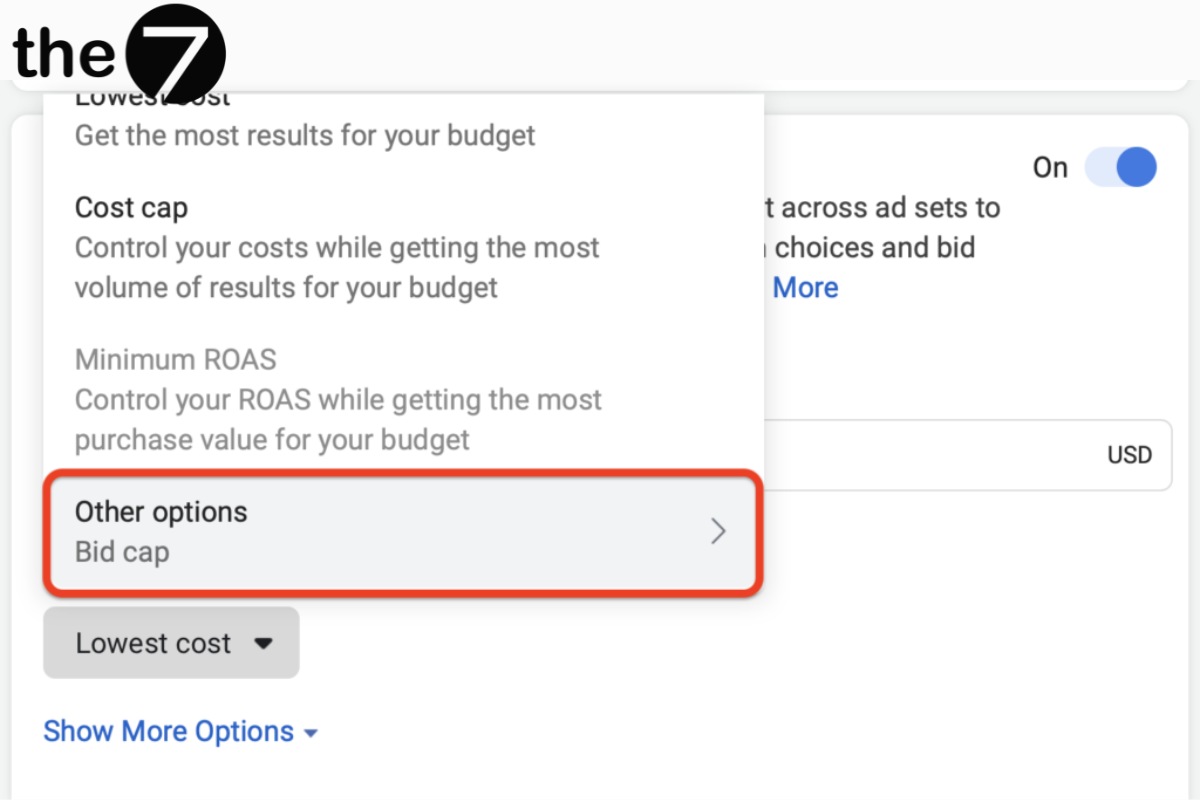
Task: Click the "the 7" logo
Action: click(x=118, y=50)
